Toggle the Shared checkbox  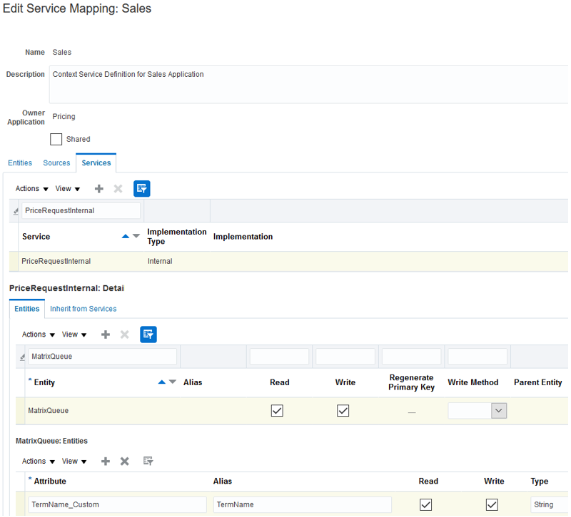(56, 139)
